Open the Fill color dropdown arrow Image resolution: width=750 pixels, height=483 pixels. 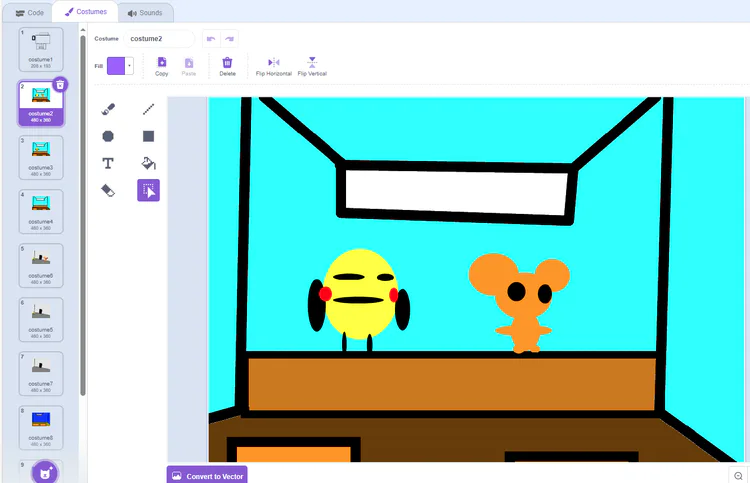(129, 66)
